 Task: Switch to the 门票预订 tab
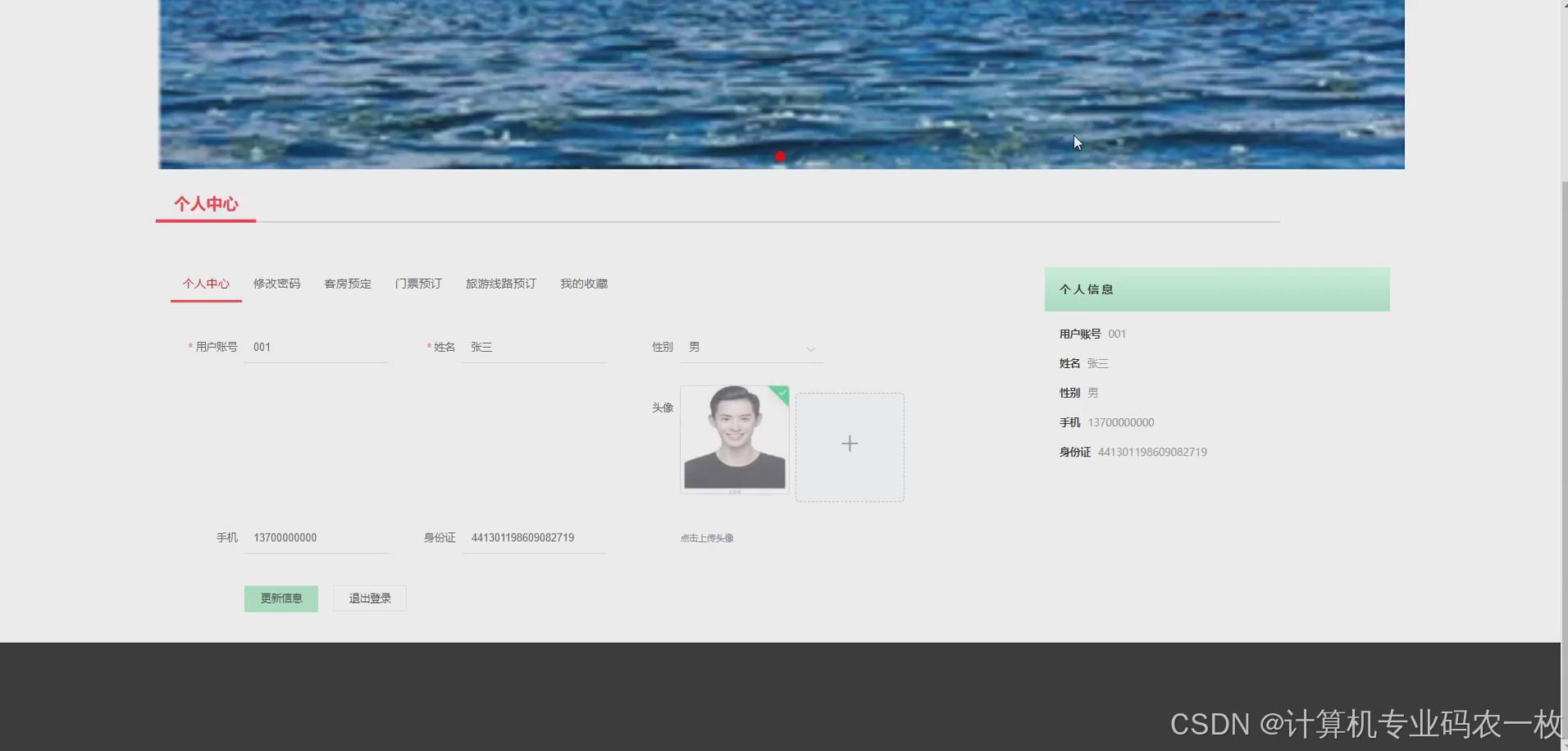point(418,283)
